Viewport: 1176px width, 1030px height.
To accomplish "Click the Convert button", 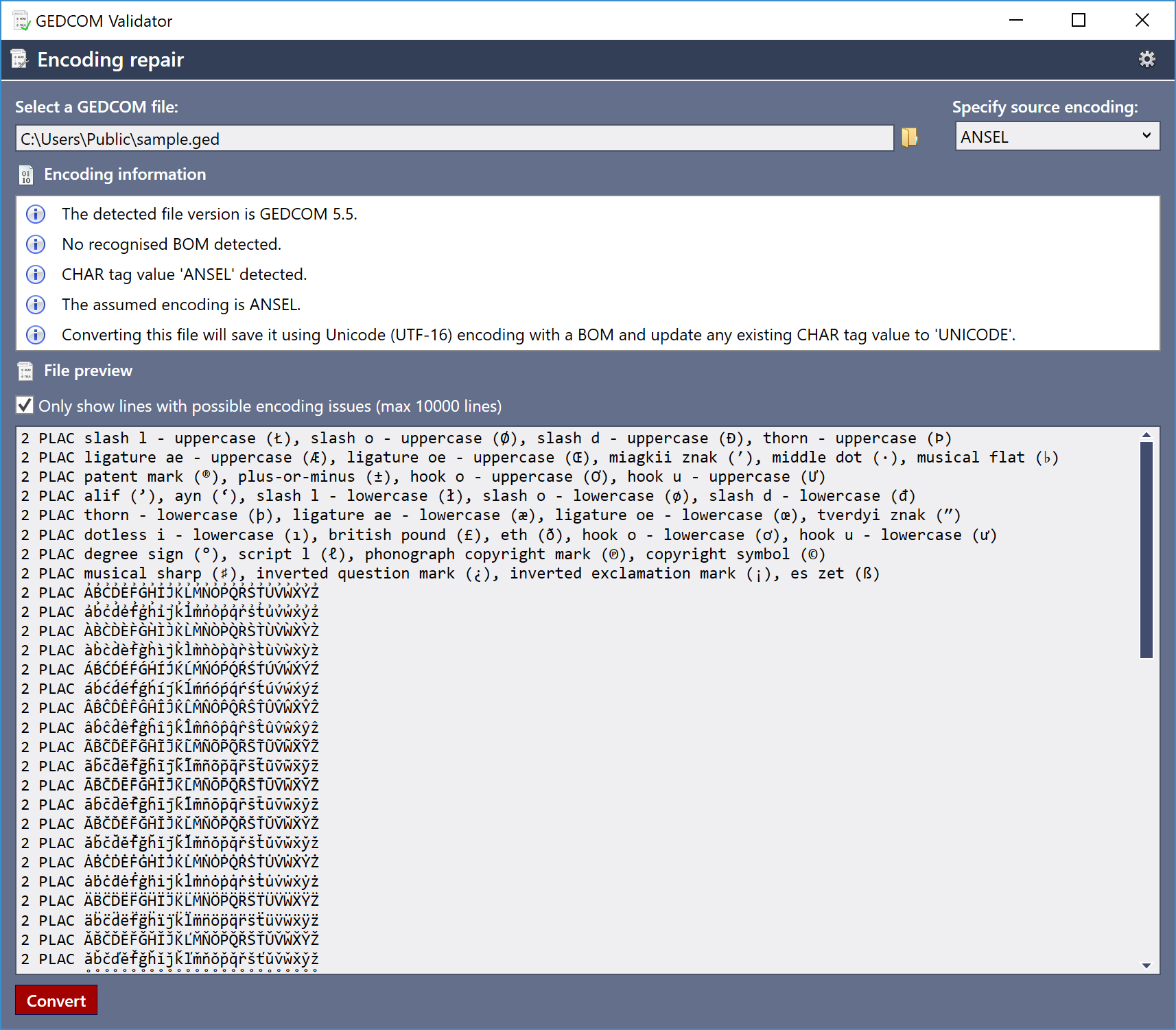I will pos(56,1000).
